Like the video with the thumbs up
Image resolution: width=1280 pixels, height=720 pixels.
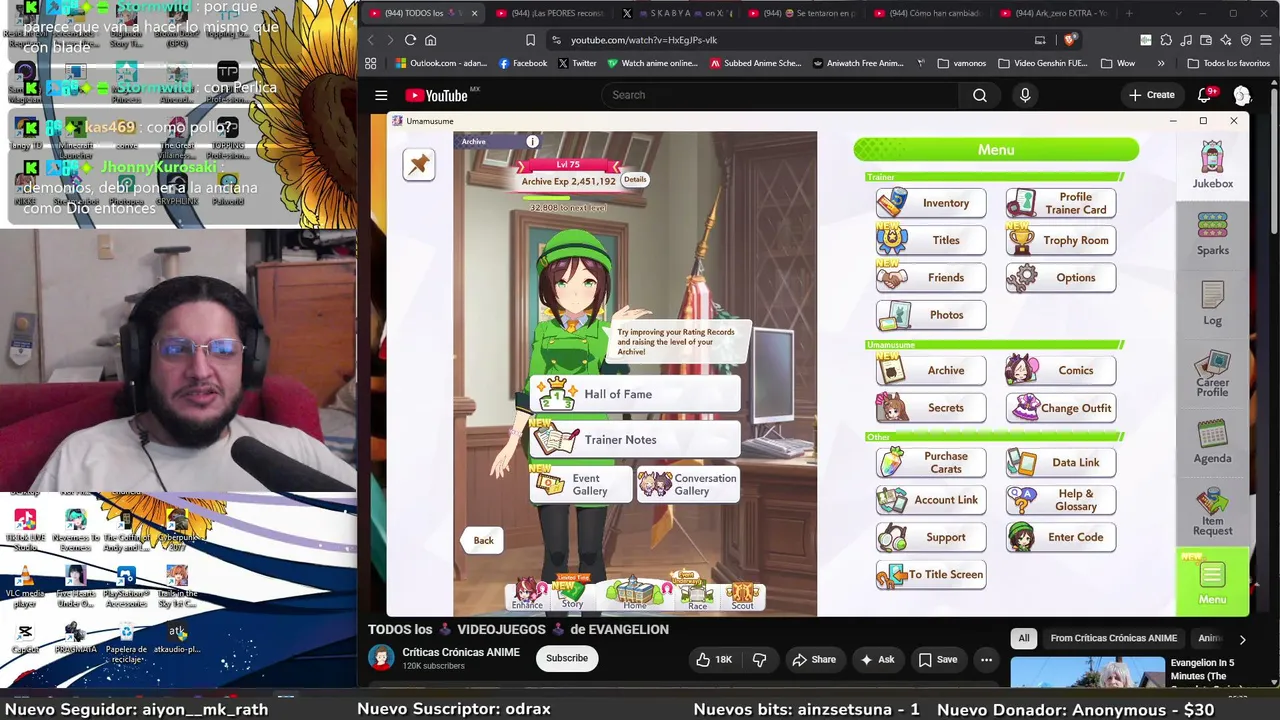[x=714, y=659]
